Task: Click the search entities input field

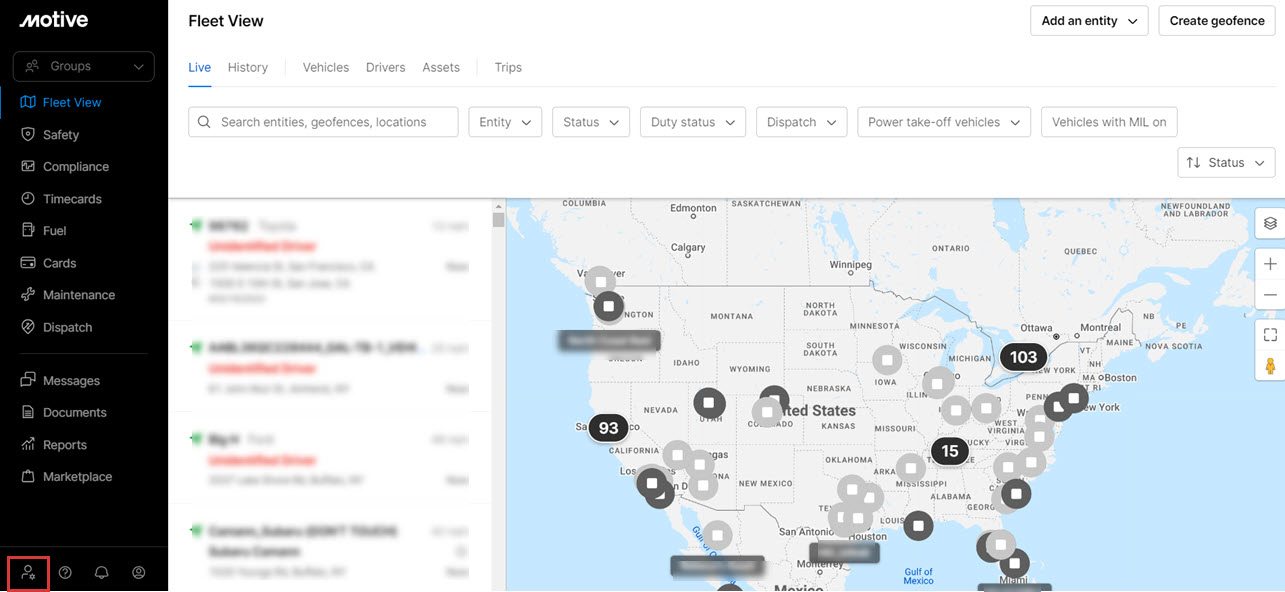Action: tap(323, 122)
